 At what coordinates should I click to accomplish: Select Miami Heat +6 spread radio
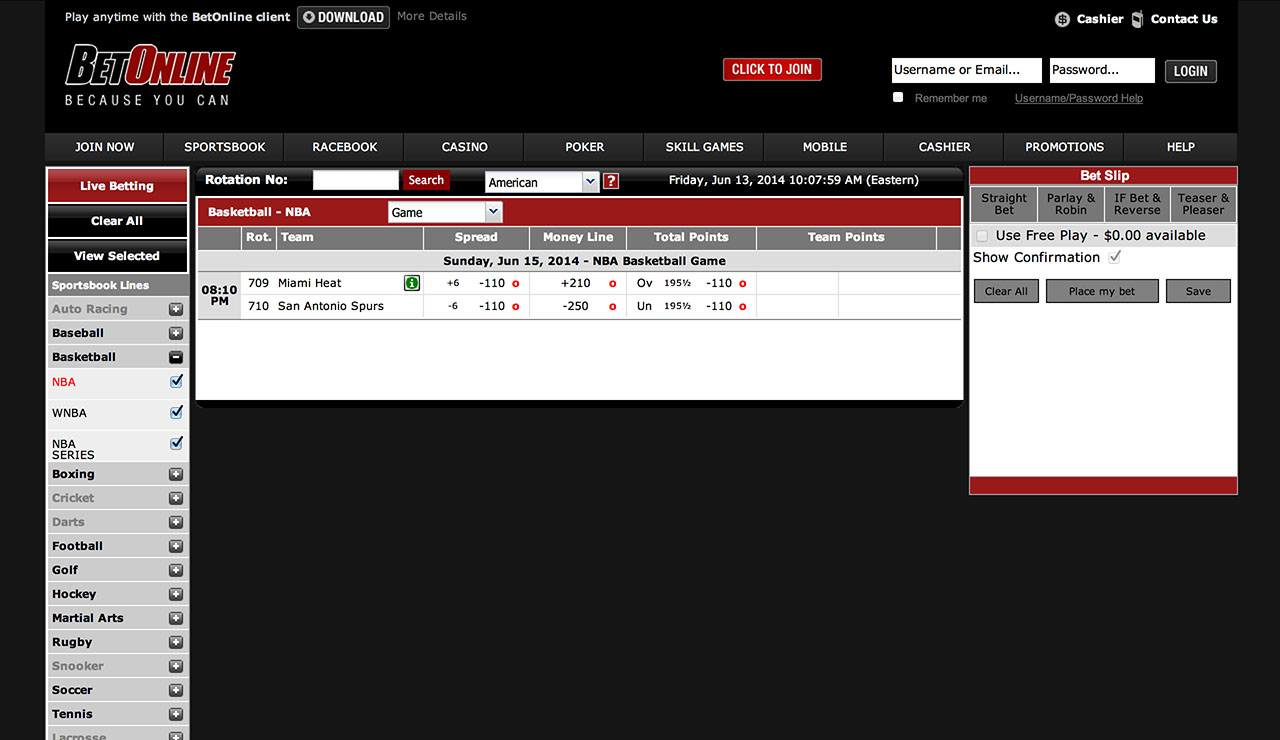pyautogui.click(x=516, y=283)
